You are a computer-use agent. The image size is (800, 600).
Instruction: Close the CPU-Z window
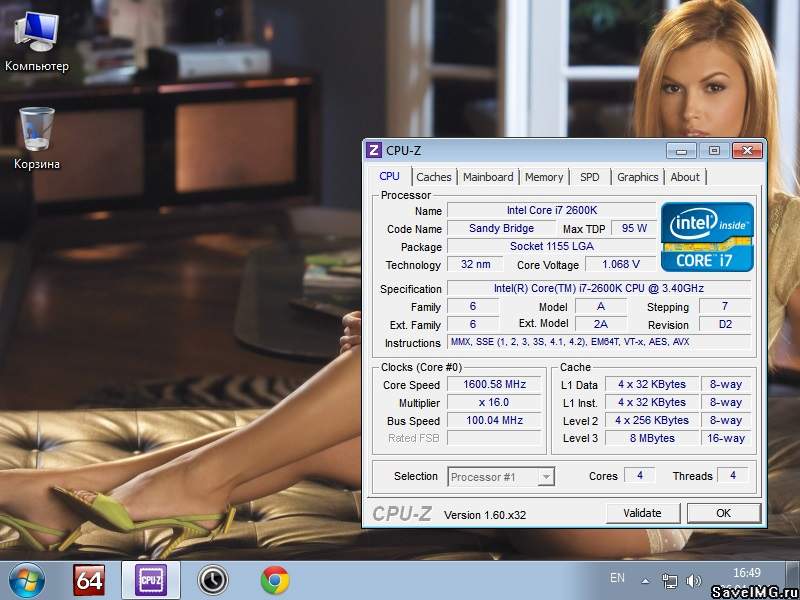tap(747, 151)
